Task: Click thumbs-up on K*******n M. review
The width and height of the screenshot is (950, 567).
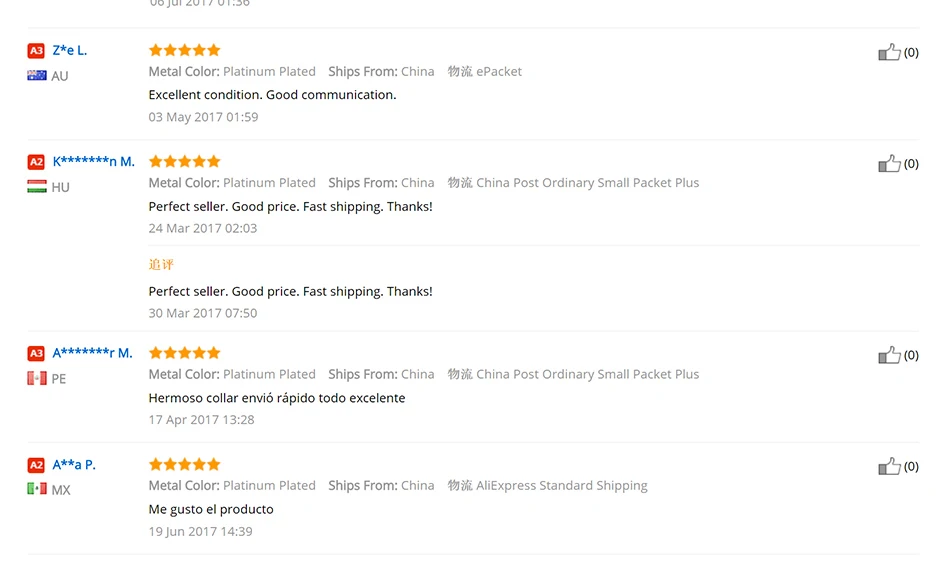Action: click(889, 164)
